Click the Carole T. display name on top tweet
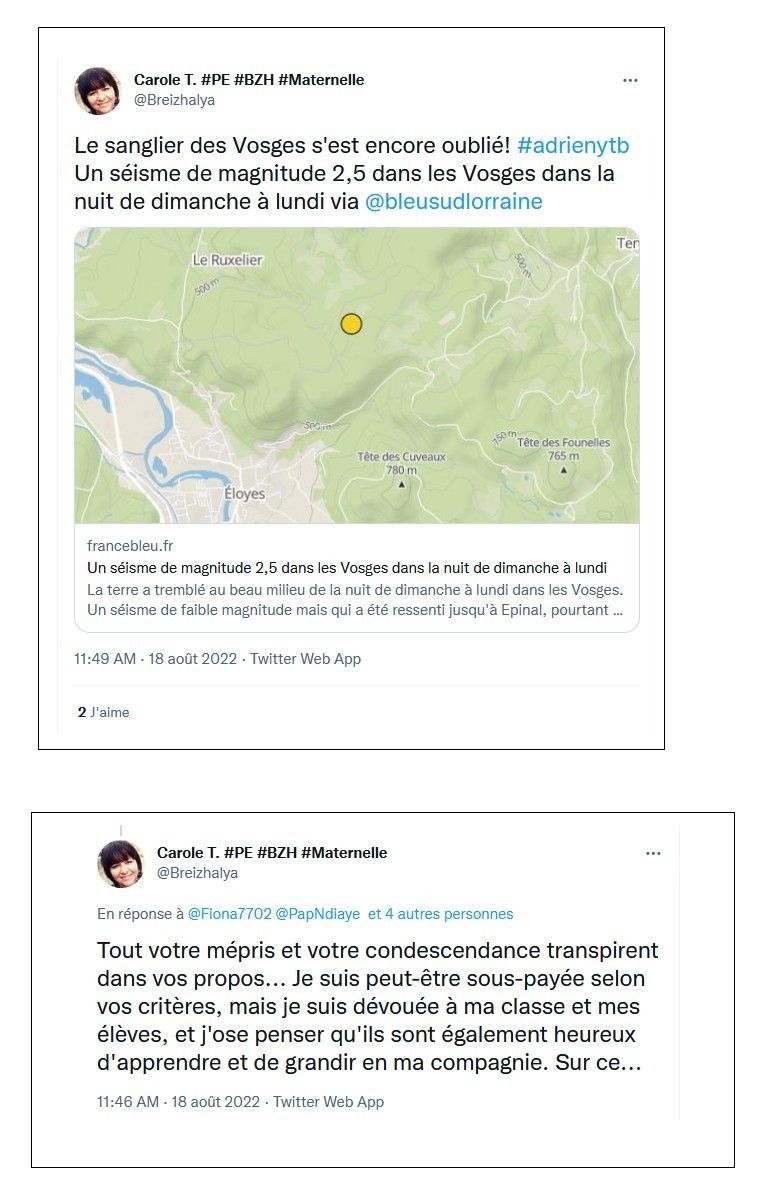This screenshot has width=766, height=1195. [249, 80]
